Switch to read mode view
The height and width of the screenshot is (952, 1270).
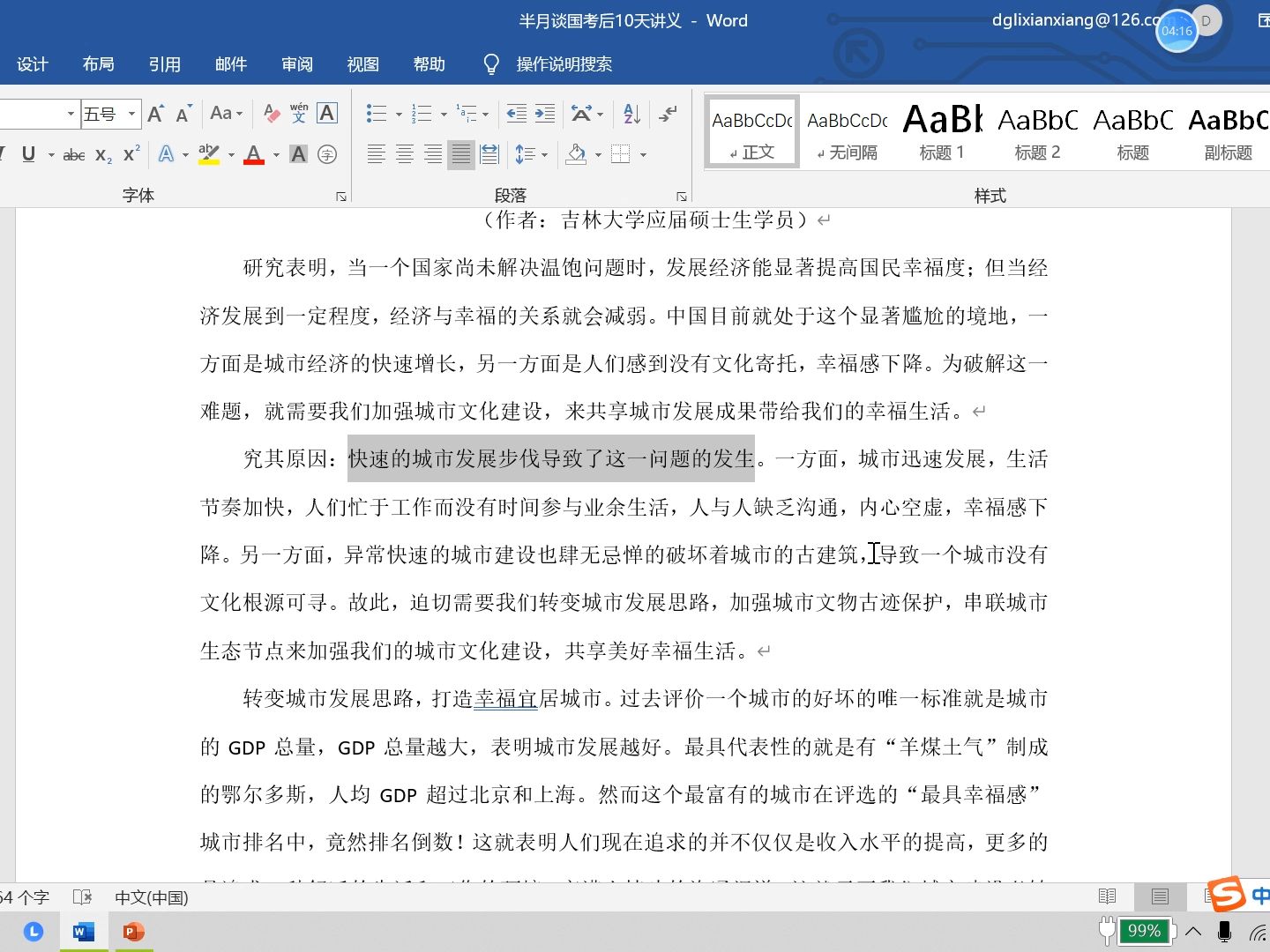[1108, 896]
